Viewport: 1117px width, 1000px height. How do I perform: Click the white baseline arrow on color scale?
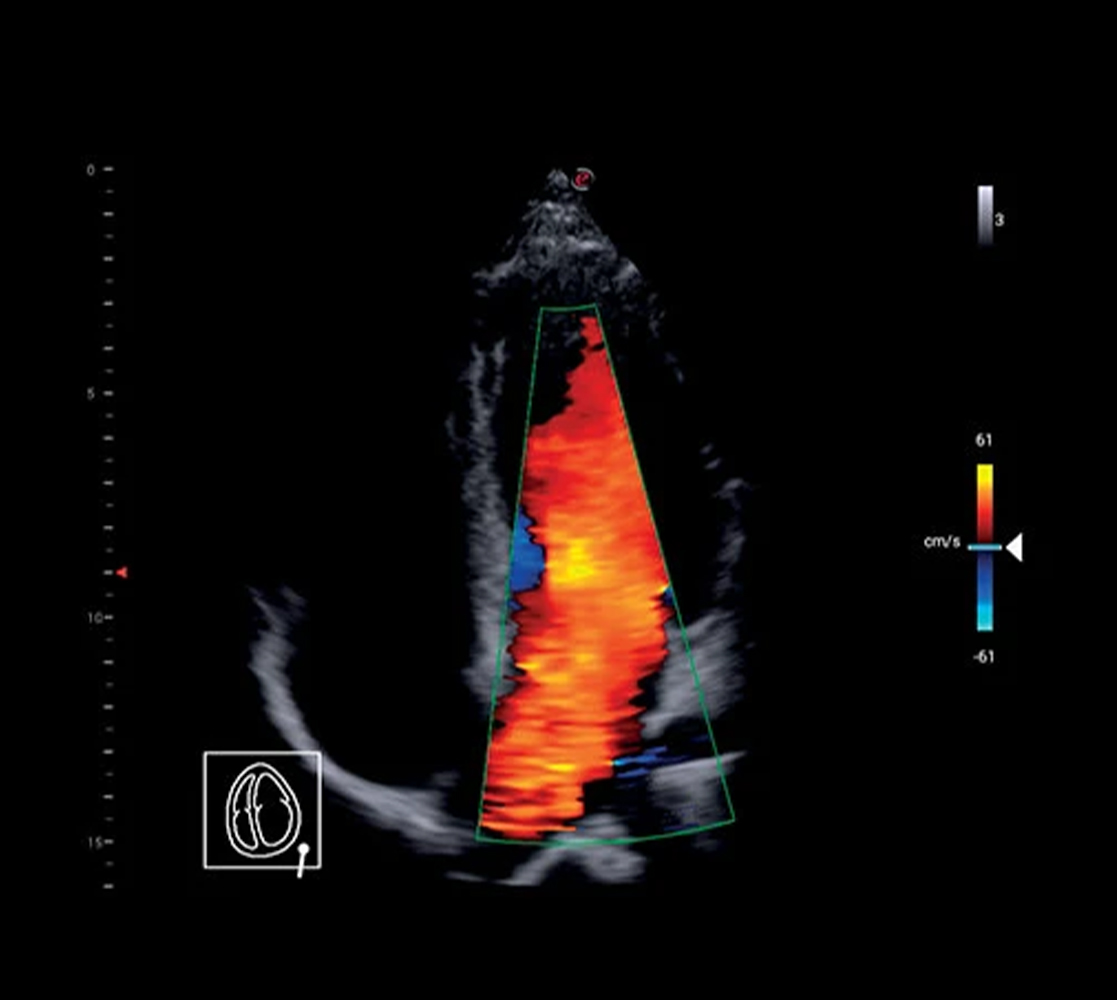pyautogui.click(x=1014, y=547)
